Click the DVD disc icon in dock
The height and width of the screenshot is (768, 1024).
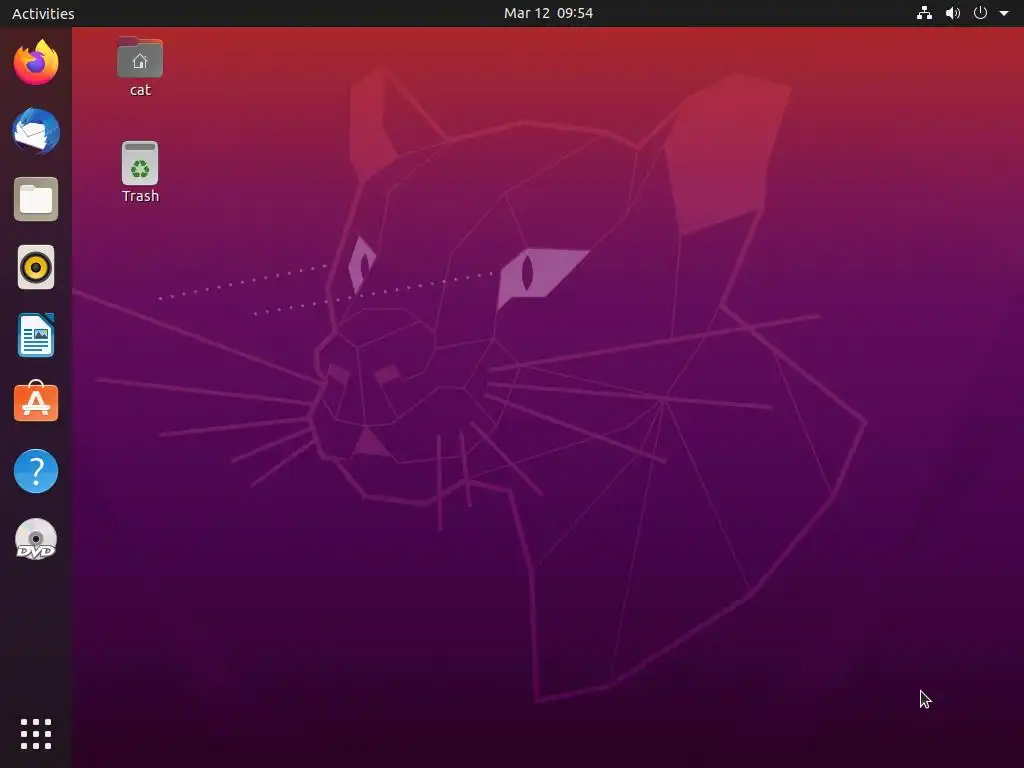tap(36, 539)
